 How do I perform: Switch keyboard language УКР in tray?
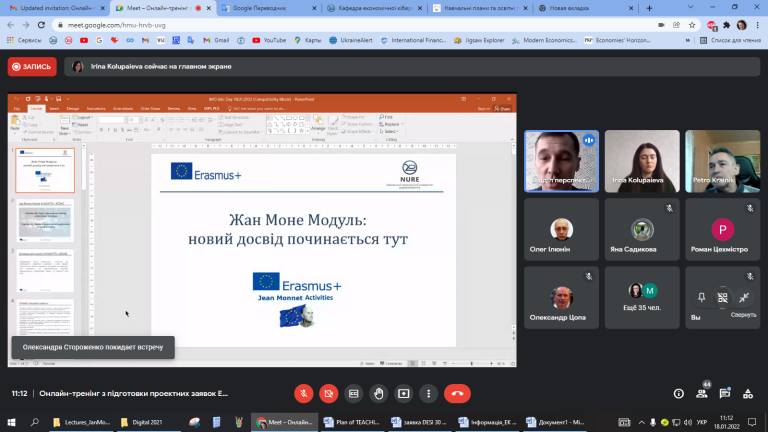[x=702, y=422]
